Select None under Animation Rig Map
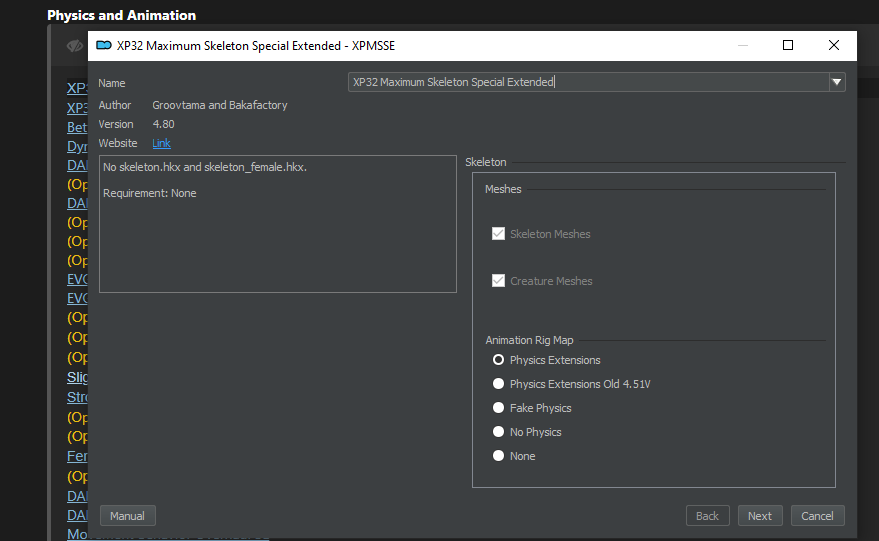The width and height of the screenshot is (879, 541). (498, 456)
